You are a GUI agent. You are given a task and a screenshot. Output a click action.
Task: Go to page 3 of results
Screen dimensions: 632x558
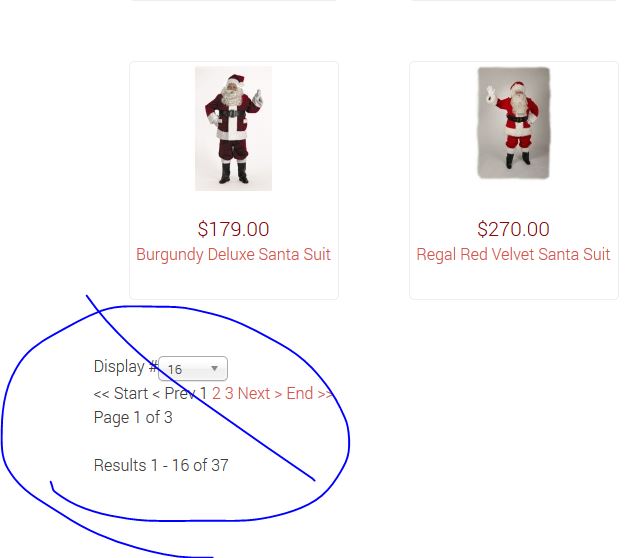coord(229,394)
